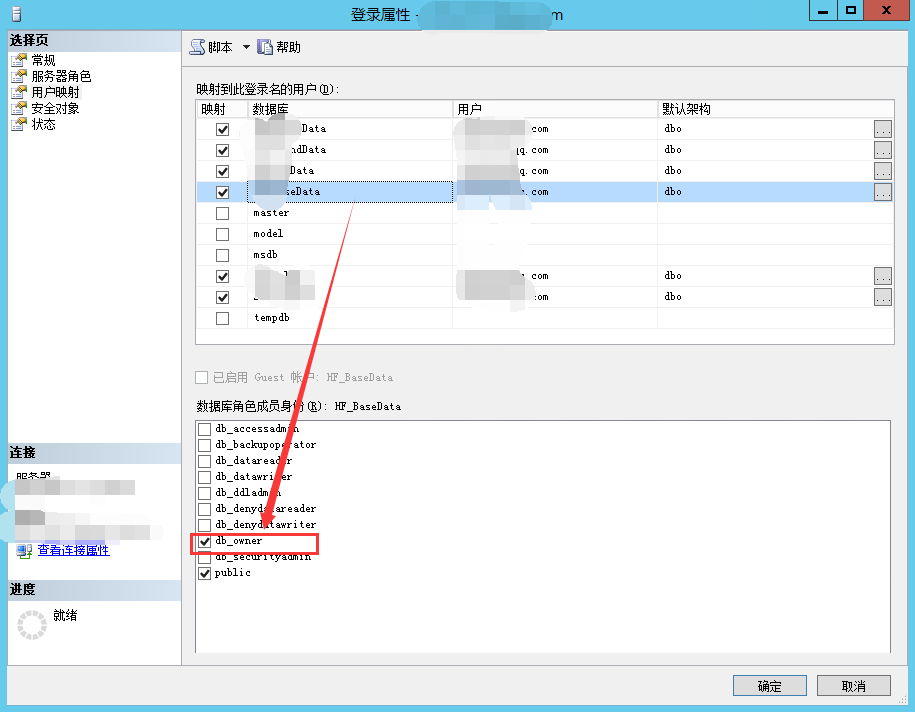
Task: Tick the db_datareader role checkbox
Action: tap(204, 462)
